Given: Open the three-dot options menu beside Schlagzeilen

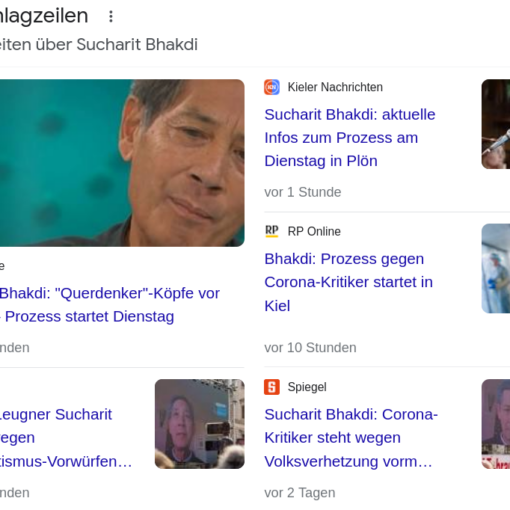Looking at the screenshot, I should pos(111,16).
